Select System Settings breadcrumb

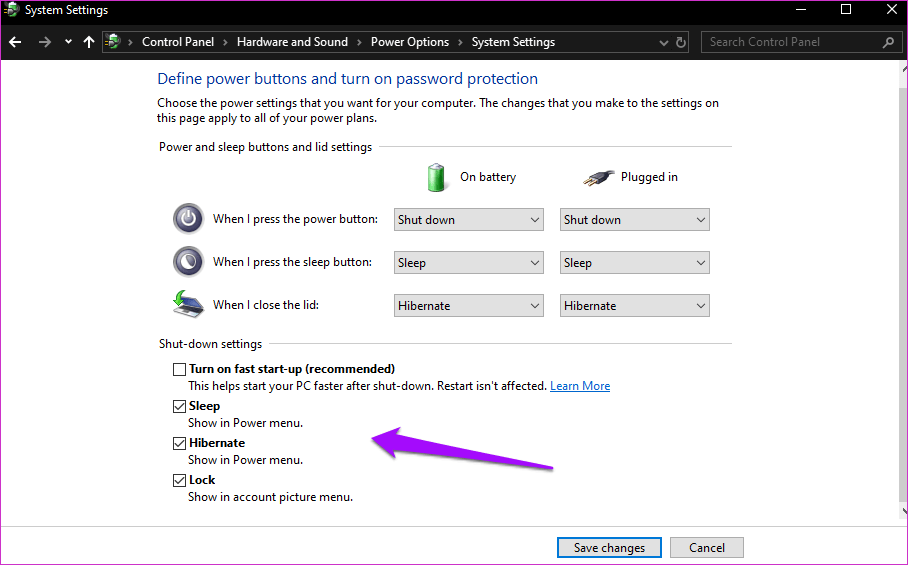point(513,42)
